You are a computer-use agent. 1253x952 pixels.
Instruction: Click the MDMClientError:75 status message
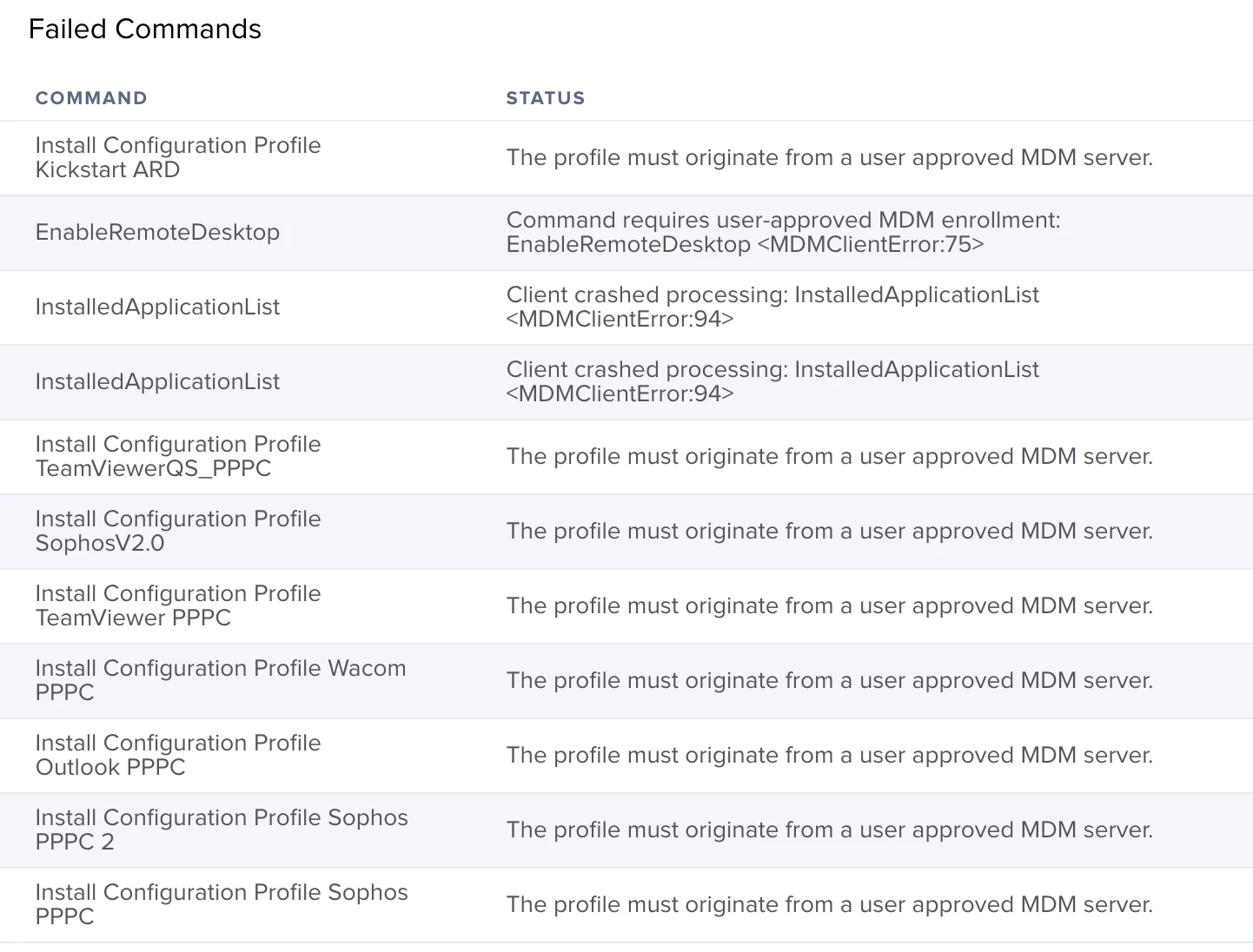click(784, 233)
